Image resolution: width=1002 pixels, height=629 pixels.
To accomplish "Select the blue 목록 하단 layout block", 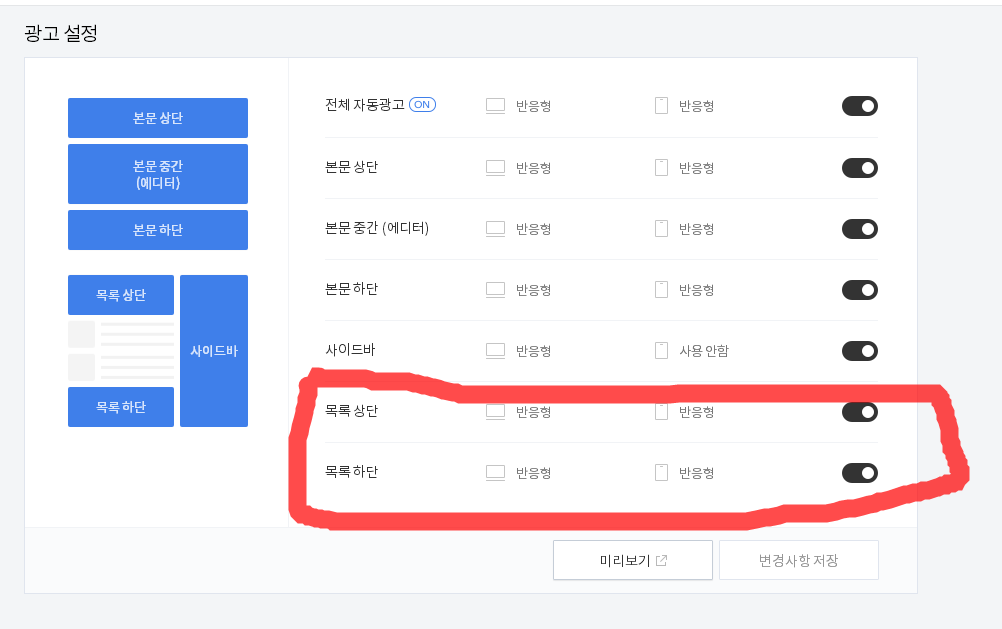I will click(121, 407).
